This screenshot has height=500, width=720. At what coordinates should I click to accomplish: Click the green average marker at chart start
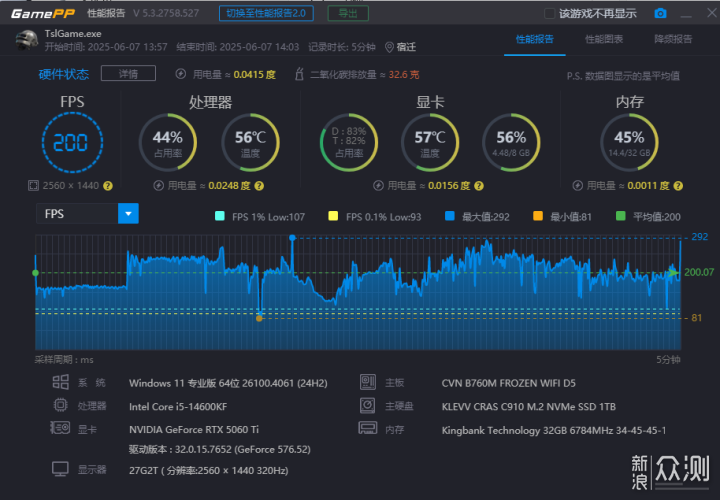(35, 273)
